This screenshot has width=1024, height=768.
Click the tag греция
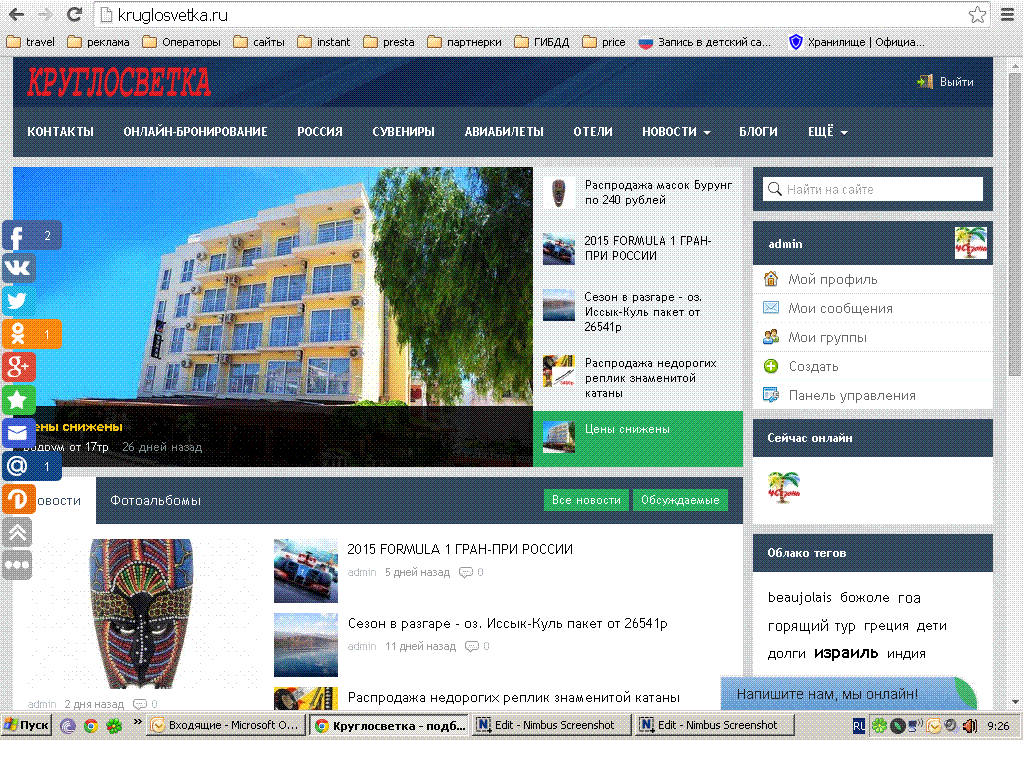[x=886, y=626]
